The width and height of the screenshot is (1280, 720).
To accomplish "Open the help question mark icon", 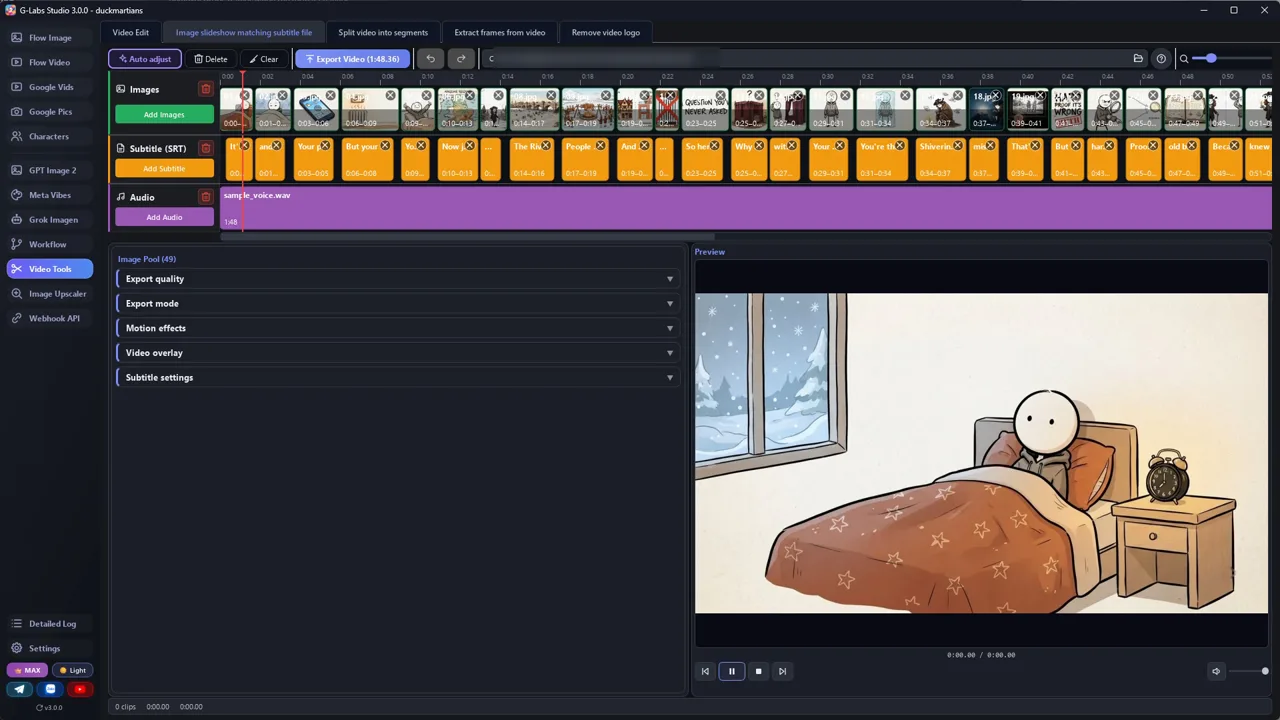I will pyautogui.click(x=1161, y=59).
